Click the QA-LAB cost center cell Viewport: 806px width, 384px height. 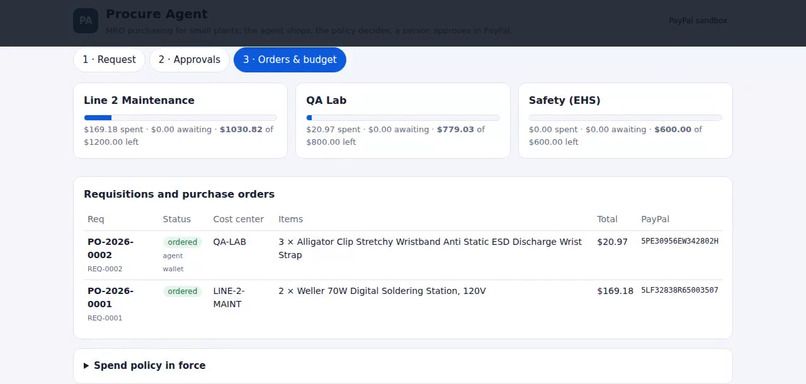point(230,242)
